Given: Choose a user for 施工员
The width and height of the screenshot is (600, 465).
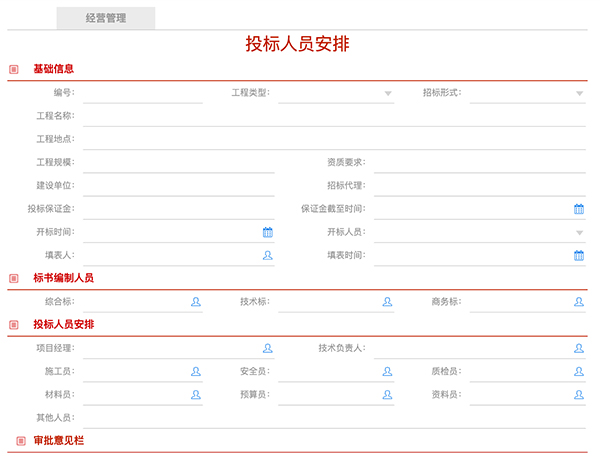Looking at the screenshot, I should pyautogui.click(x=196, y=371).
